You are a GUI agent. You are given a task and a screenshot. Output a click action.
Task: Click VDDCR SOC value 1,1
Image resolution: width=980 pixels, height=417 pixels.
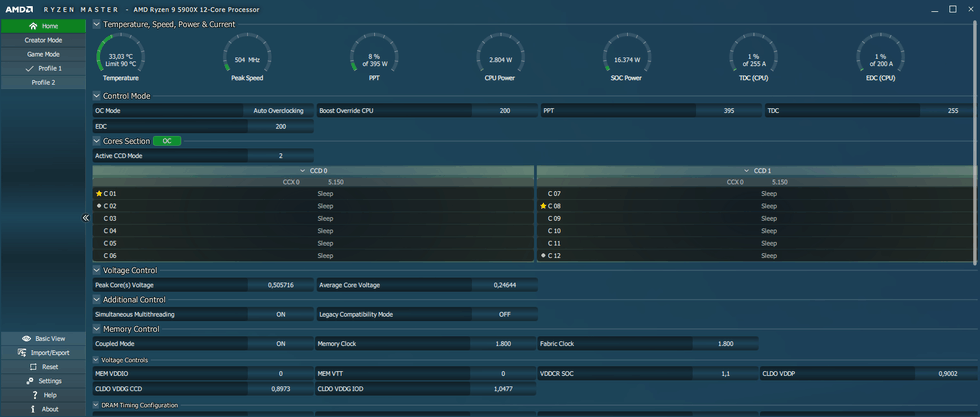[726, 373]
